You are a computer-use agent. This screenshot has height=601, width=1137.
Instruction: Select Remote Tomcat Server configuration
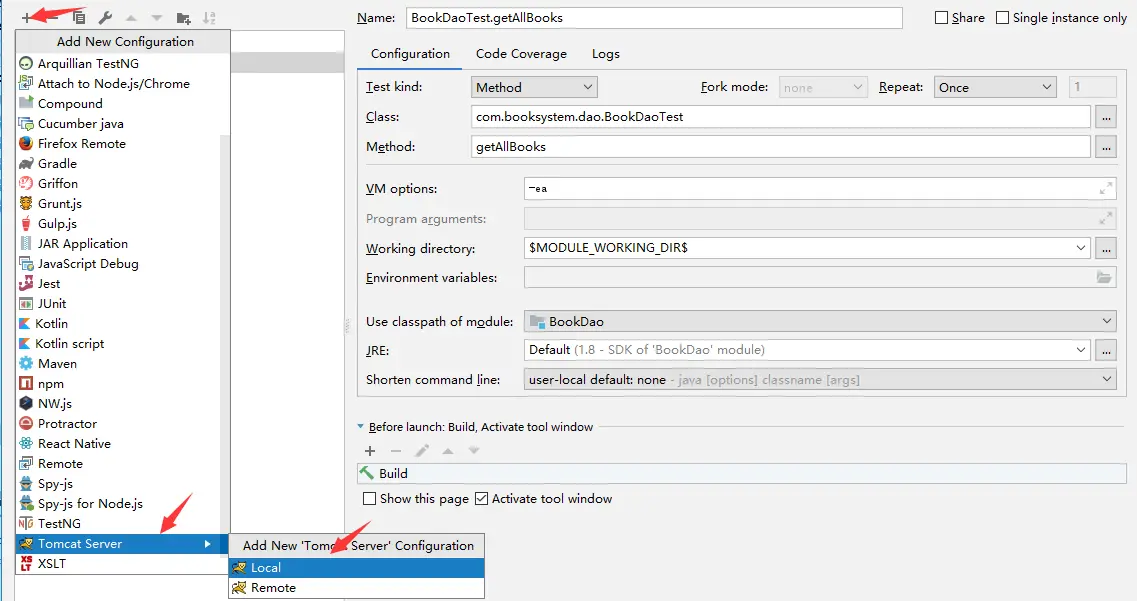click(357, 588)
